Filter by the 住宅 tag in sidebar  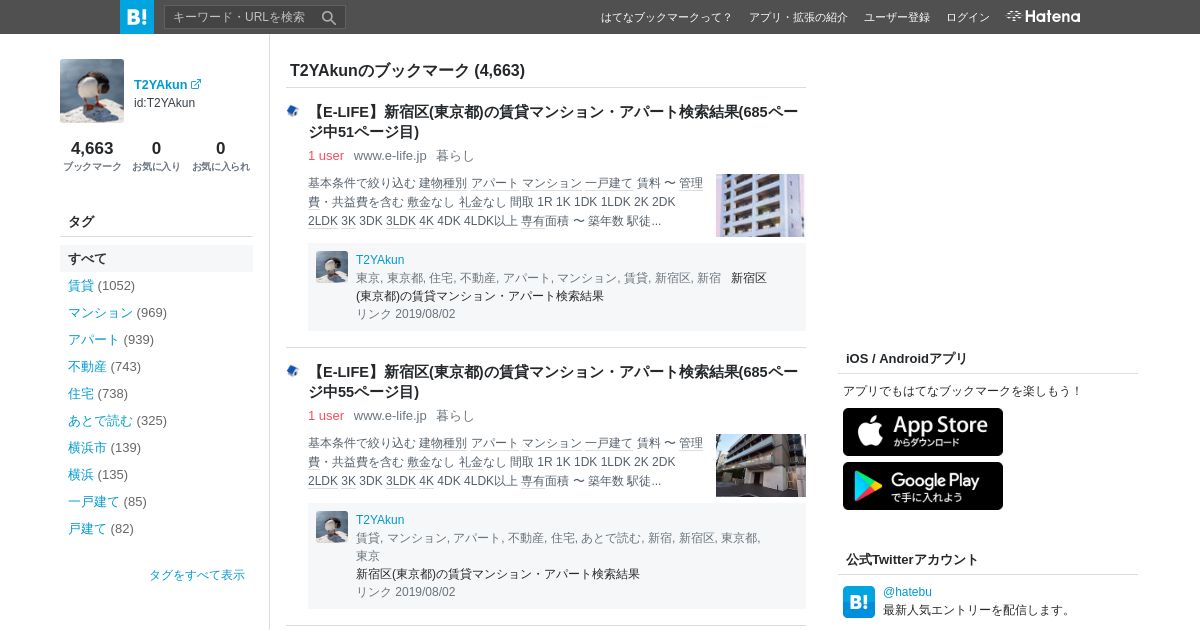pyautogui.click(x=81, y=393)
